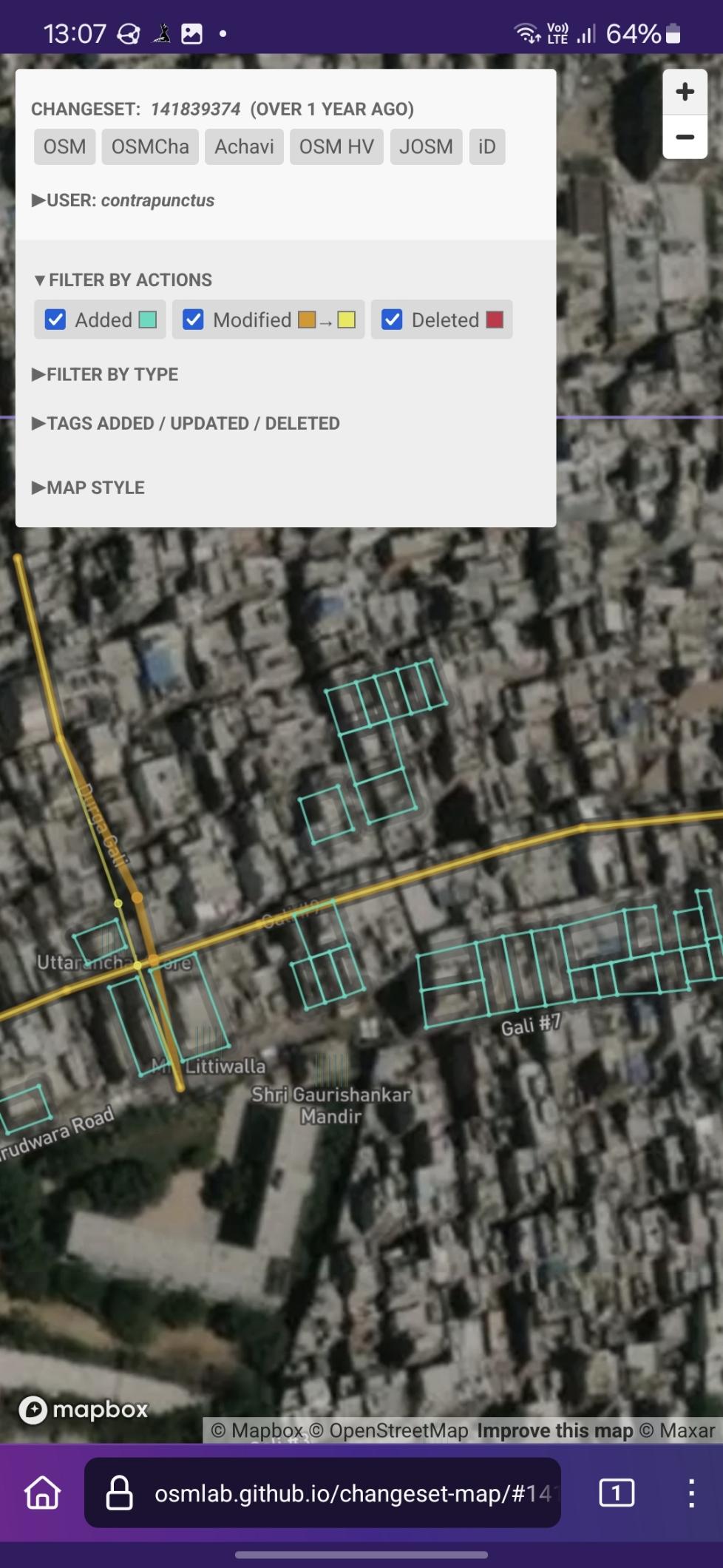Expand the Filter by Type section

[105, 374]
